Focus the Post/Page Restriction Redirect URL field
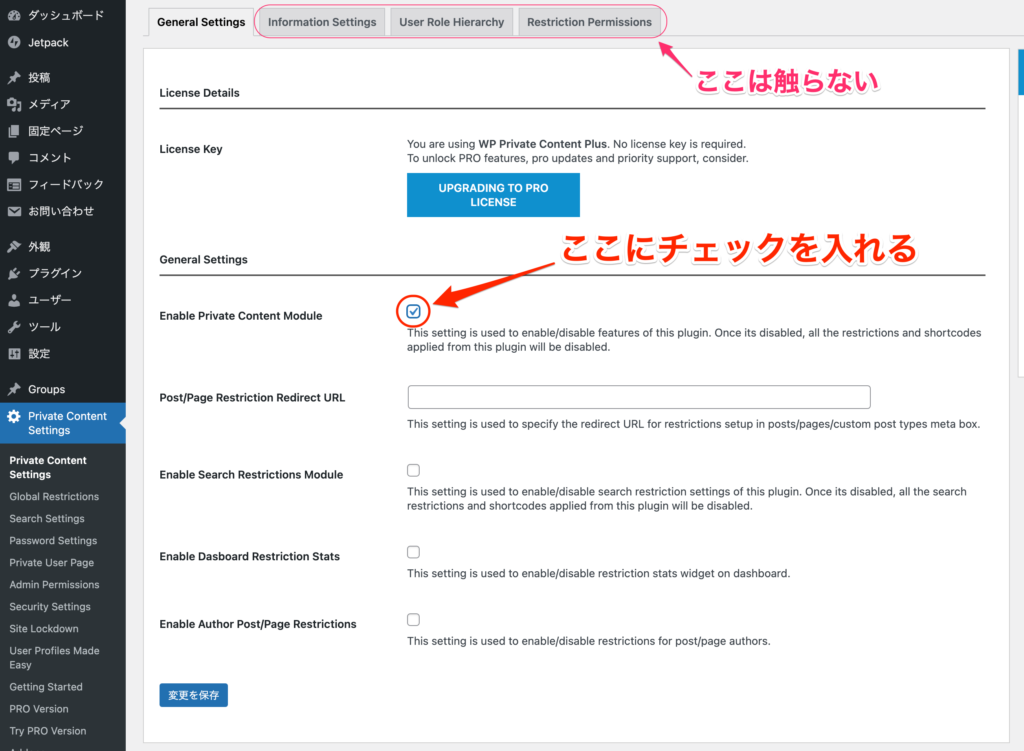Image resolution: width=1024 pixels, height=751 pixels. coord(639,397)
